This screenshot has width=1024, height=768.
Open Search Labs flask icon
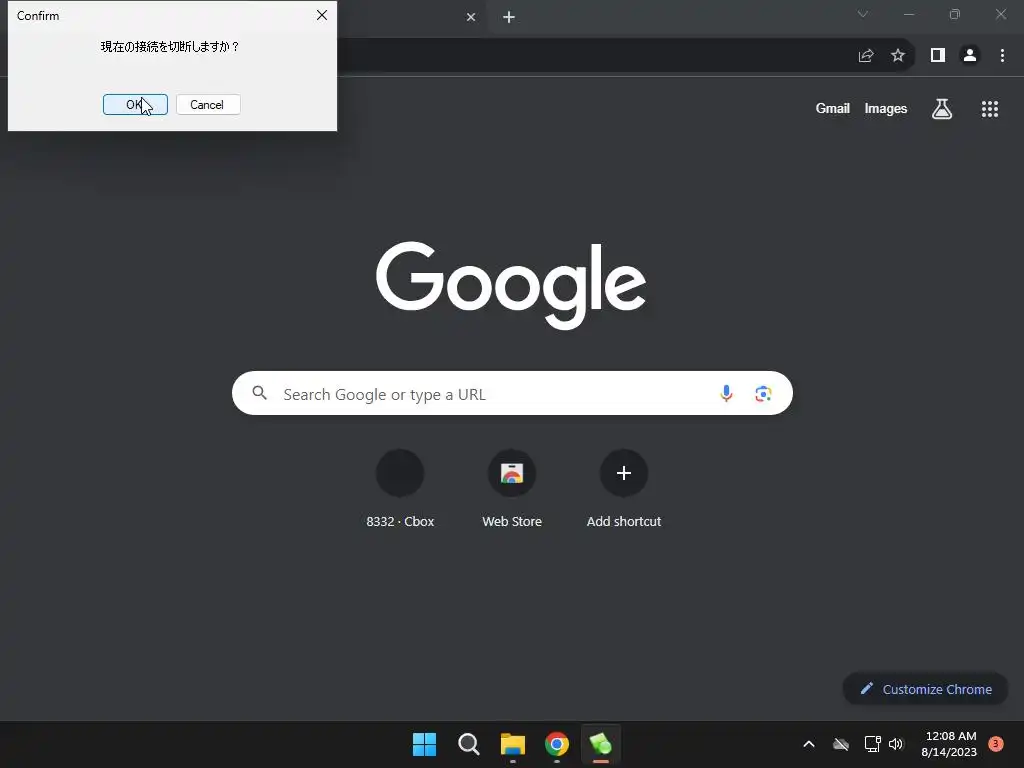click(942, 109)
